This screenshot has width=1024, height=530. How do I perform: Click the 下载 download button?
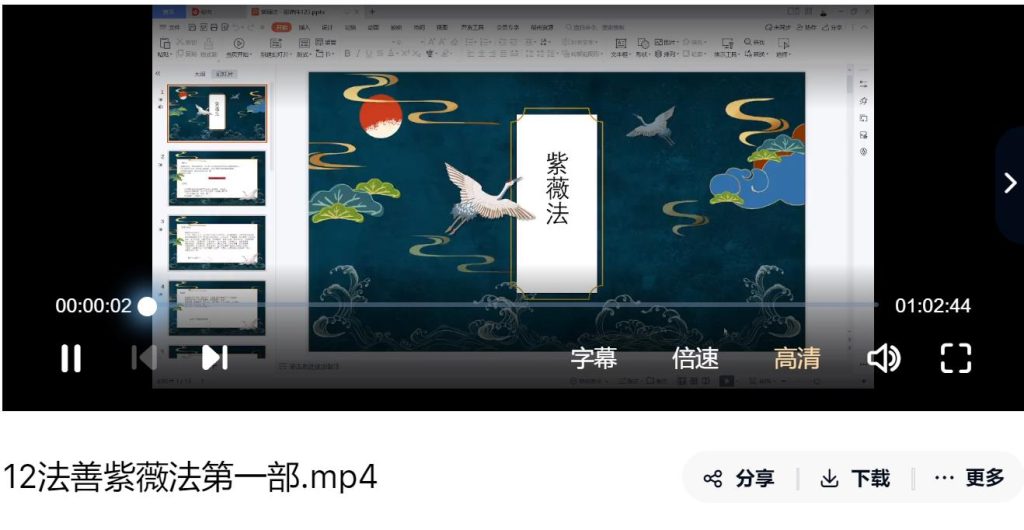click(x=855, y=478)
